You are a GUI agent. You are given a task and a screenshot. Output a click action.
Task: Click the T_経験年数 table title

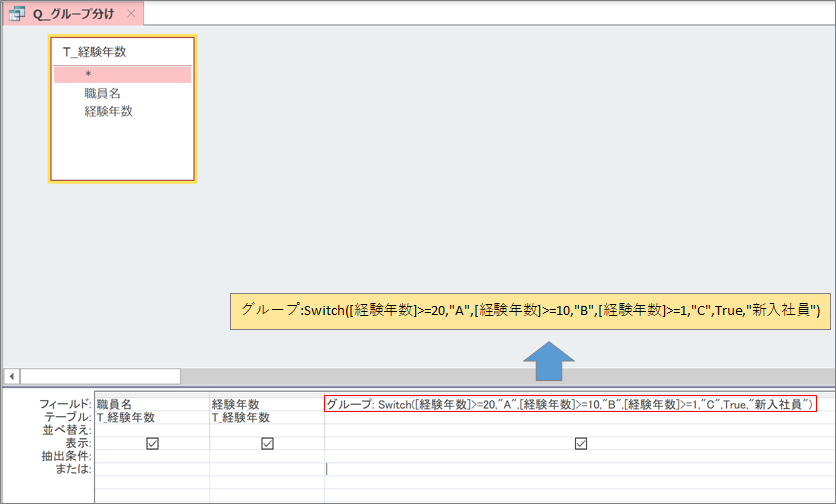point(94,52)
